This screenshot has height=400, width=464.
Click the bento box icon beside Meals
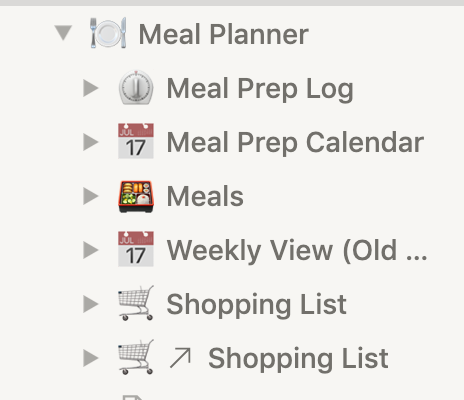[136, 196]
